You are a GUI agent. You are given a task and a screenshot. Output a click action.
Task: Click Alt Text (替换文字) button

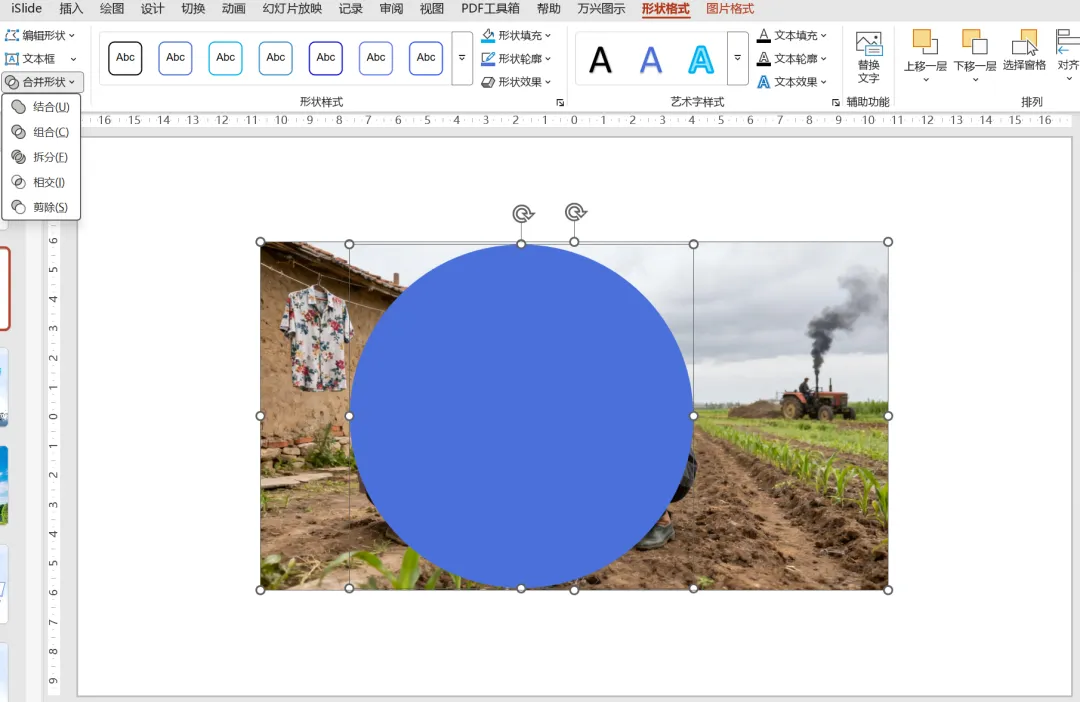(x=869, y=58)
